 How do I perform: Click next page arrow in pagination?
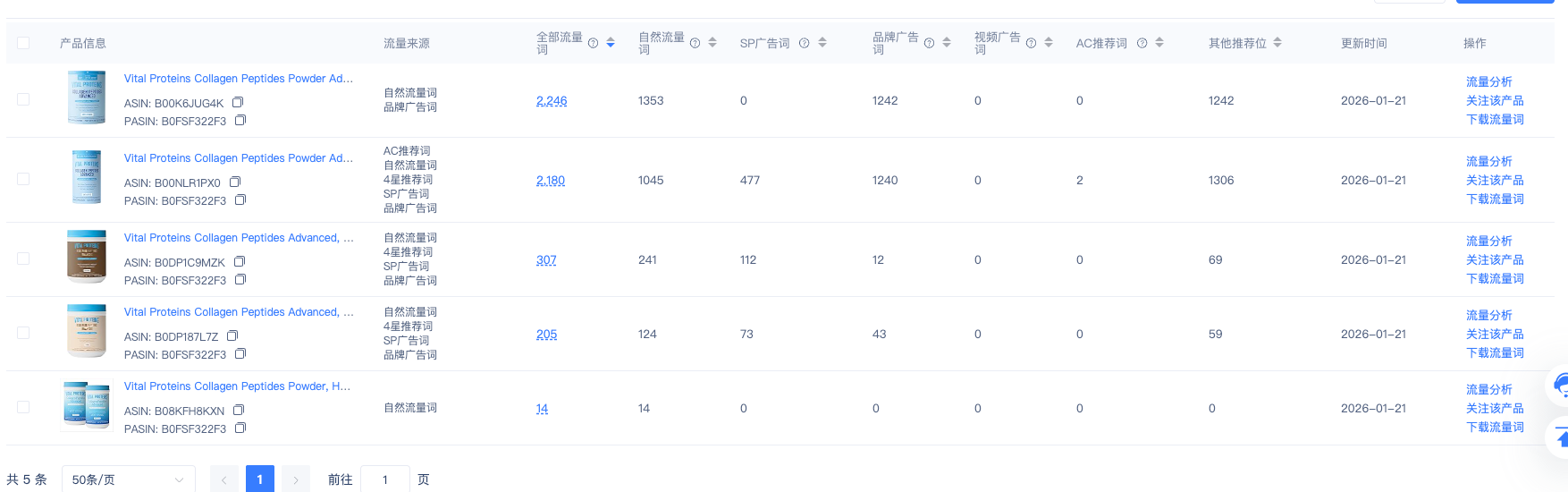pos(296,479)
